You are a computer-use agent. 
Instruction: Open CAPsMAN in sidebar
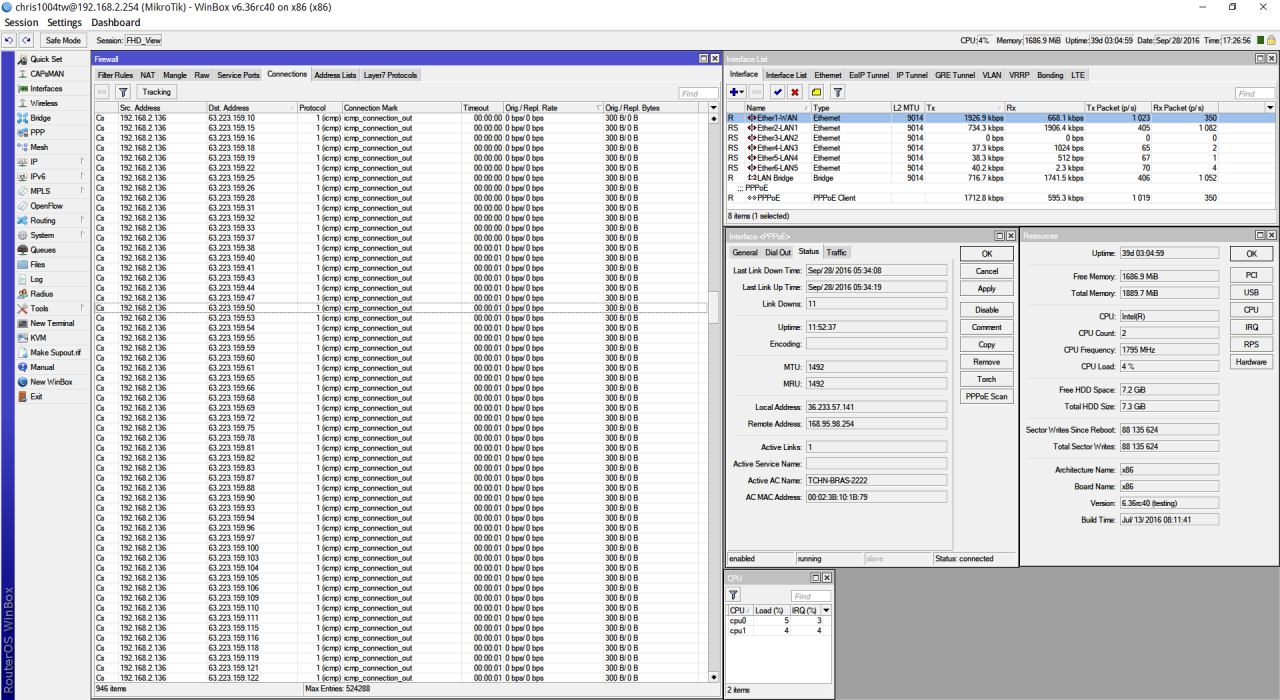tap(45, 74)
